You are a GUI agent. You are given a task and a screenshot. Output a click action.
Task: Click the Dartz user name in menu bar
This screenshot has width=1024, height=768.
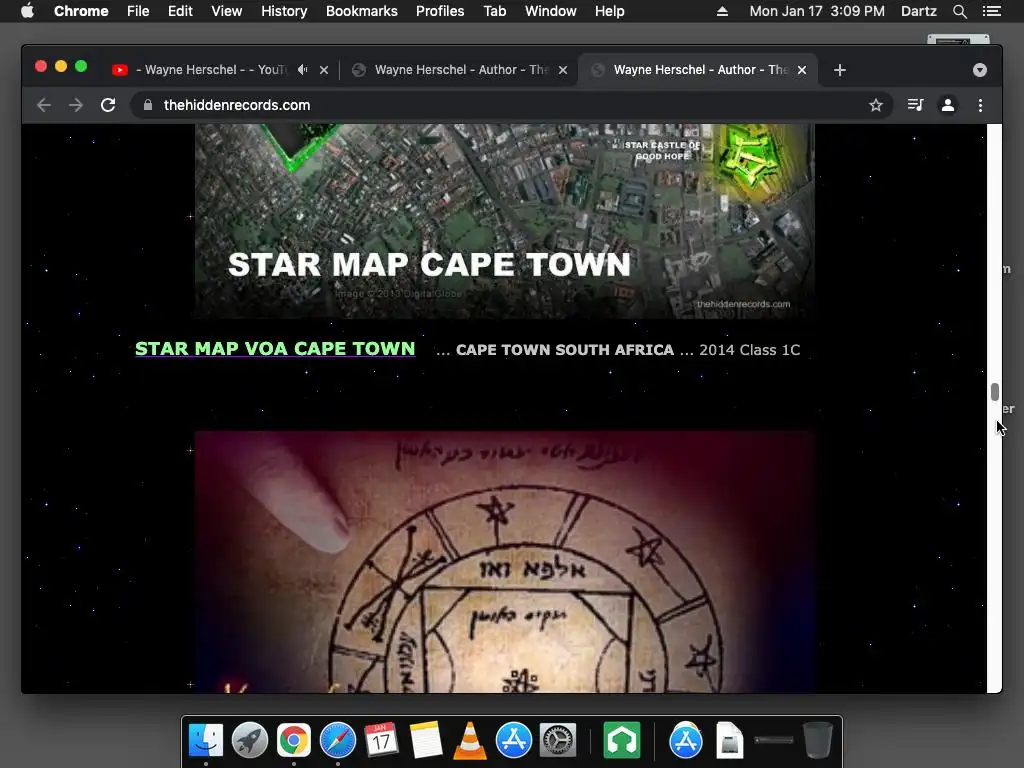919,11
